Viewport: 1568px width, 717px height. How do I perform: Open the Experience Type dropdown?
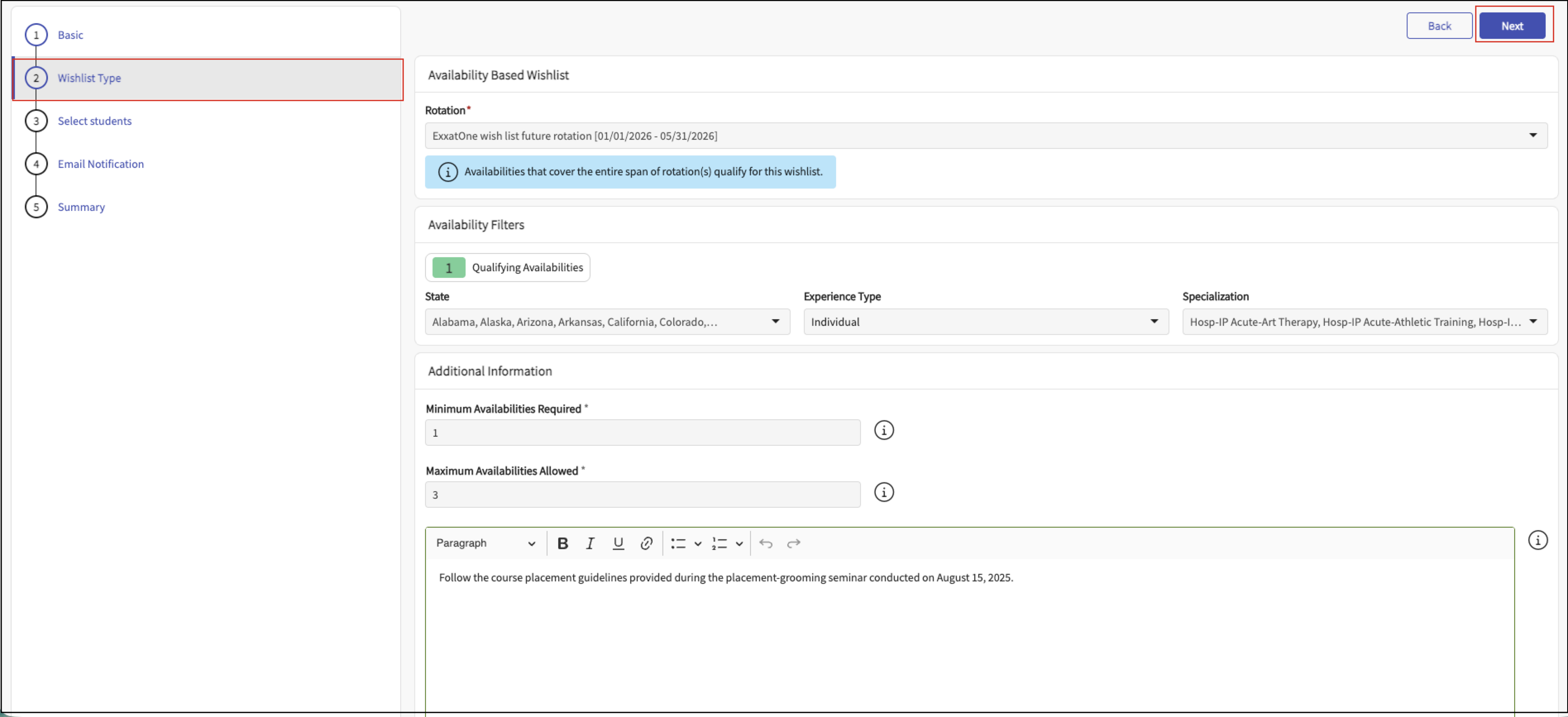985,321
